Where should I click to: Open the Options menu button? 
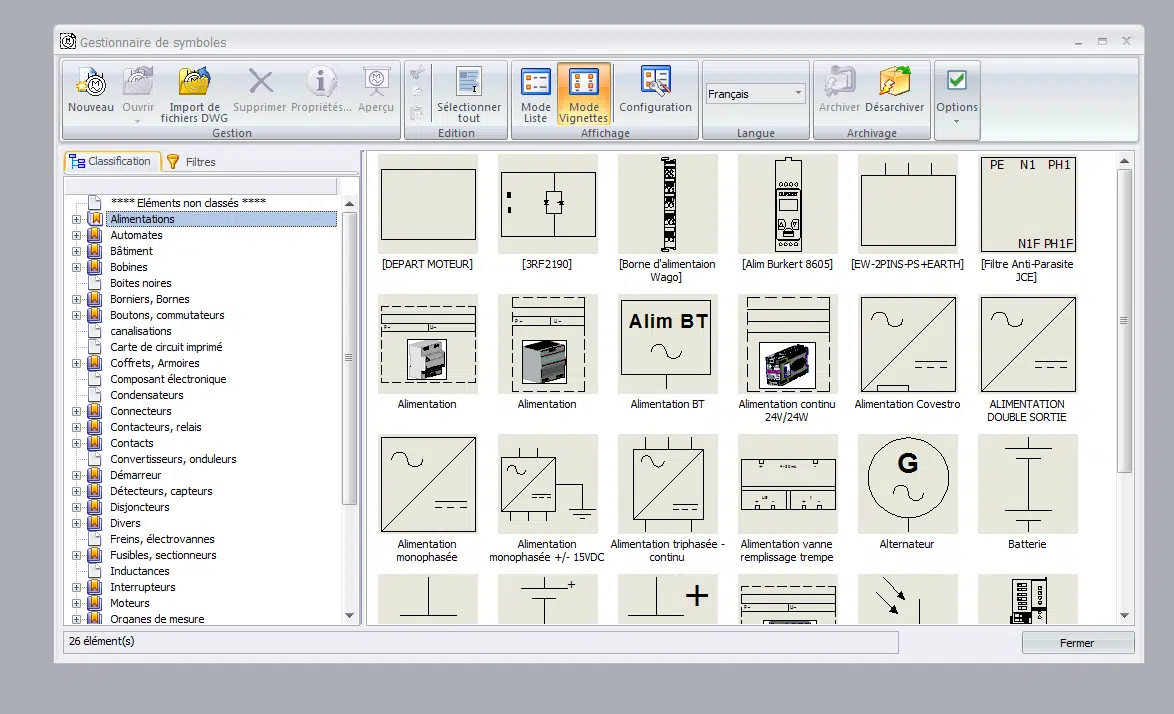(x=957, y=100)
